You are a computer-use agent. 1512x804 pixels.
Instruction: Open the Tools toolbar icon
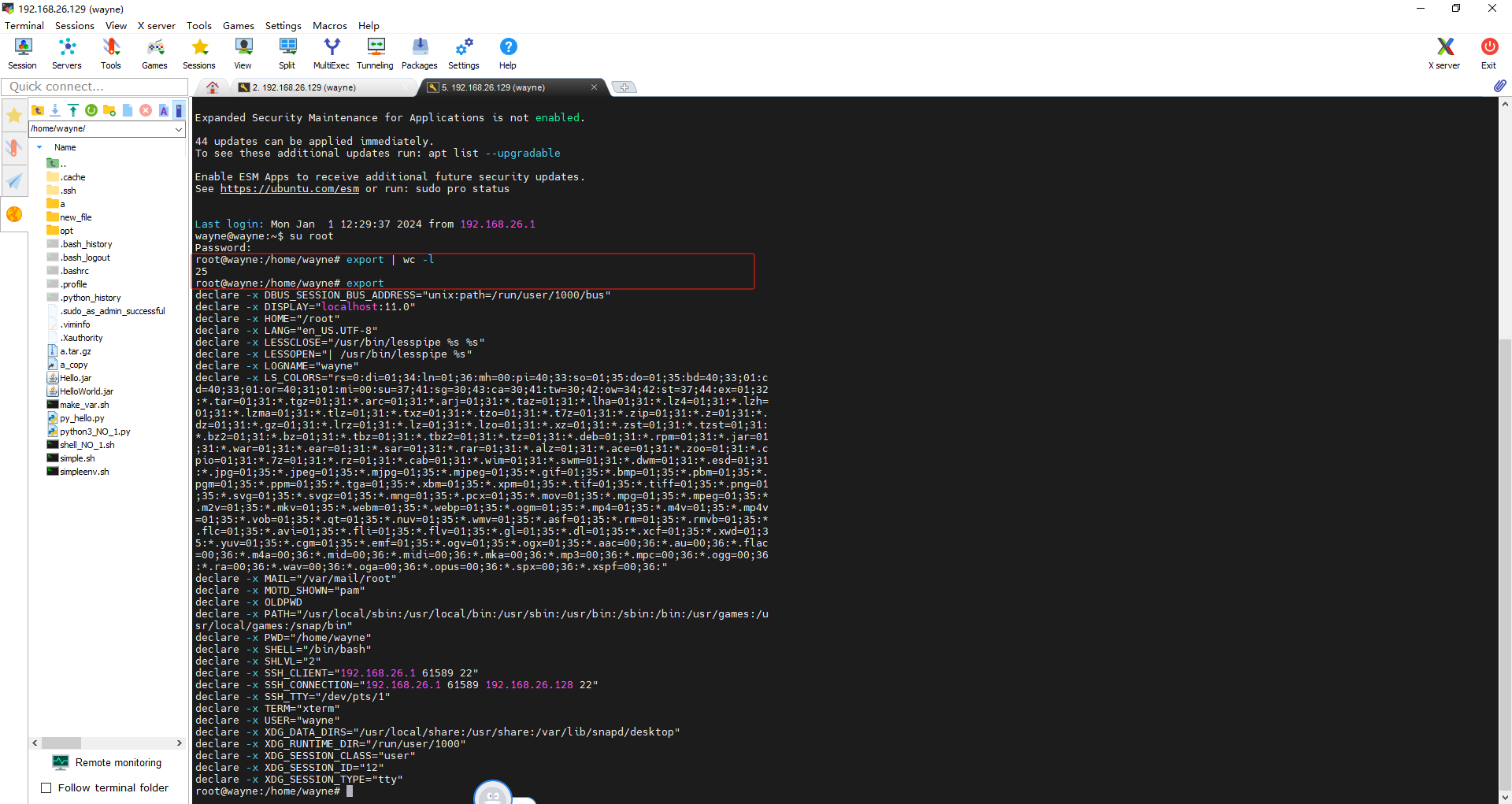tap(111, 54)
